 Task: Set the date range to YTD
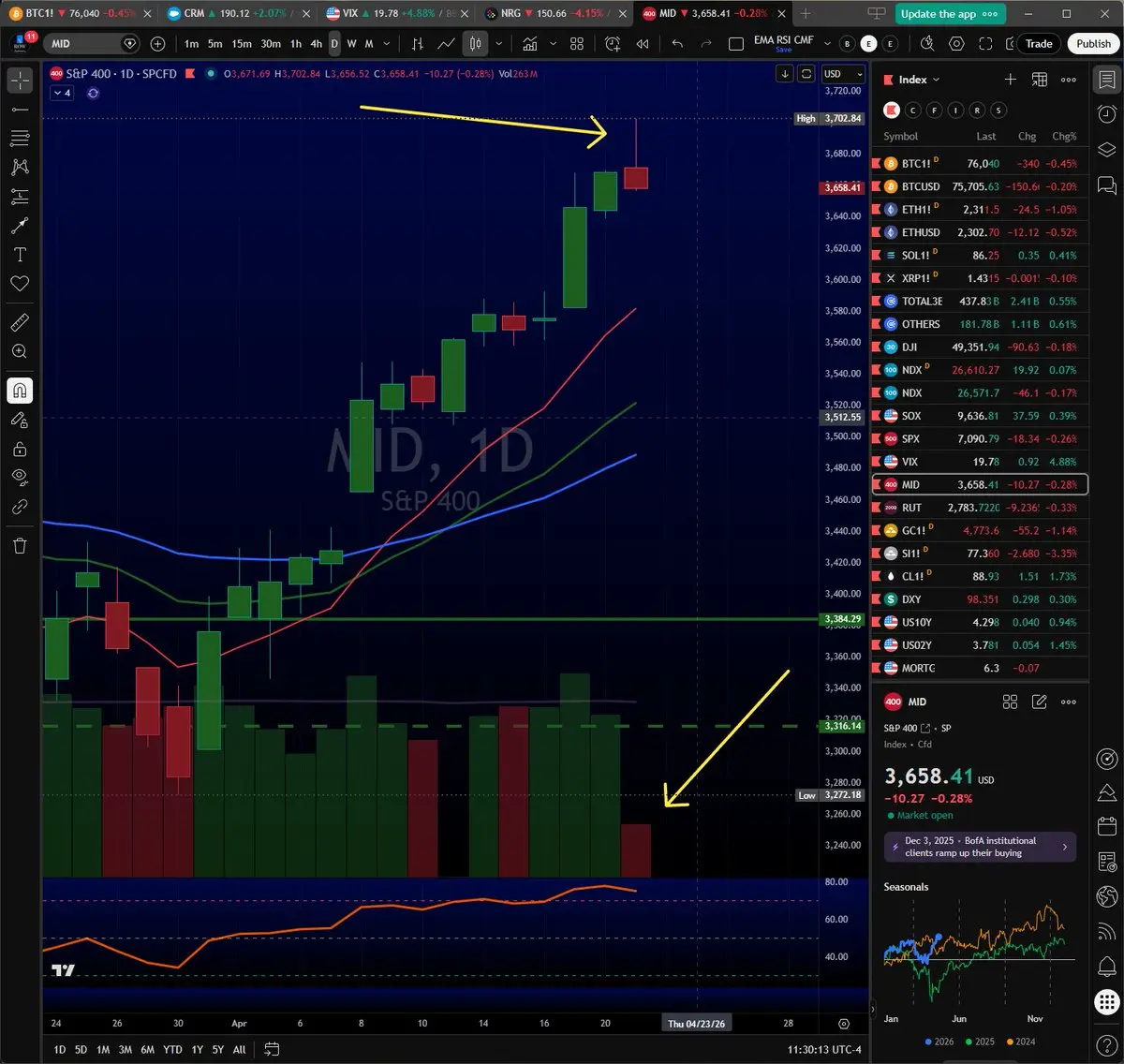pyautogui.click(x=172, y=1049)
